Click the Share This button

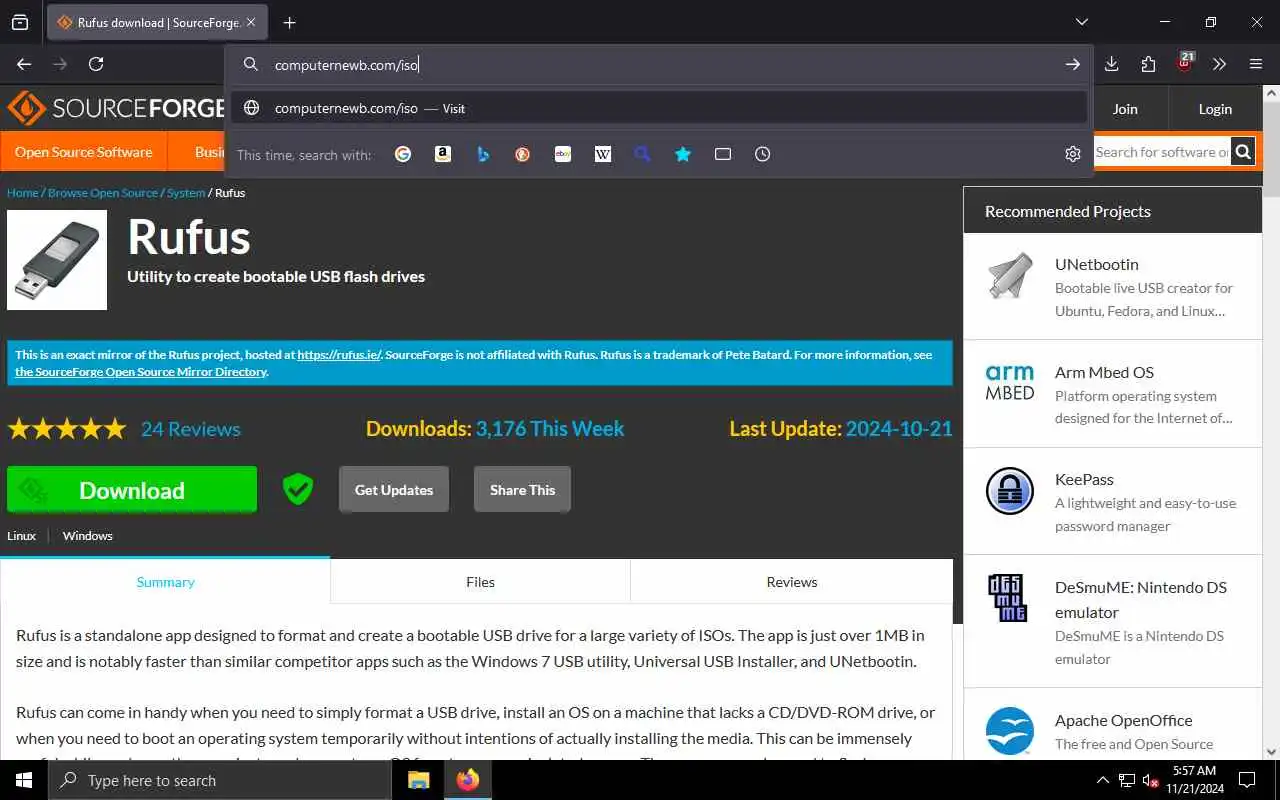(x=522, y=489)
